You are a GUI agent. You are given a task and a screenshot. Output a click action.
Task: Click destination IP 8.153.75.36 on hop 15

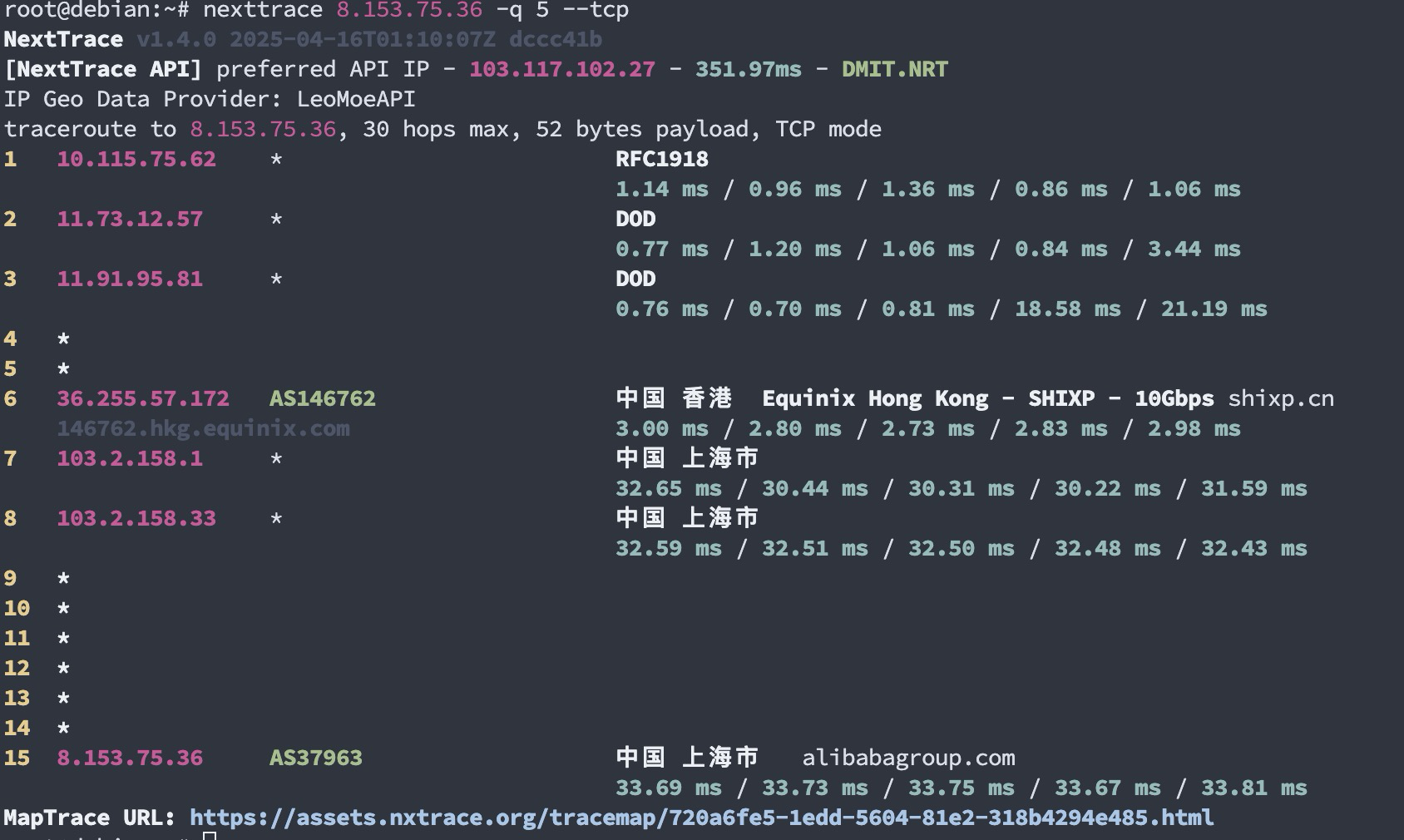[x=130, y=758]
